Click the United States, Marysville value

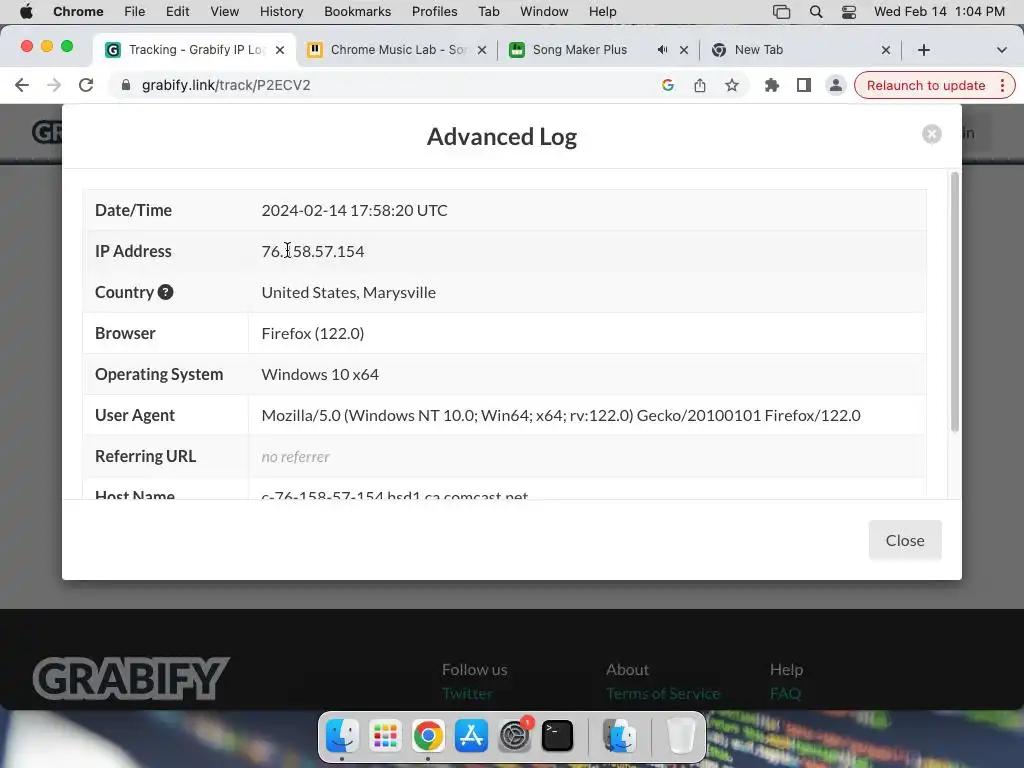(349, 293)
